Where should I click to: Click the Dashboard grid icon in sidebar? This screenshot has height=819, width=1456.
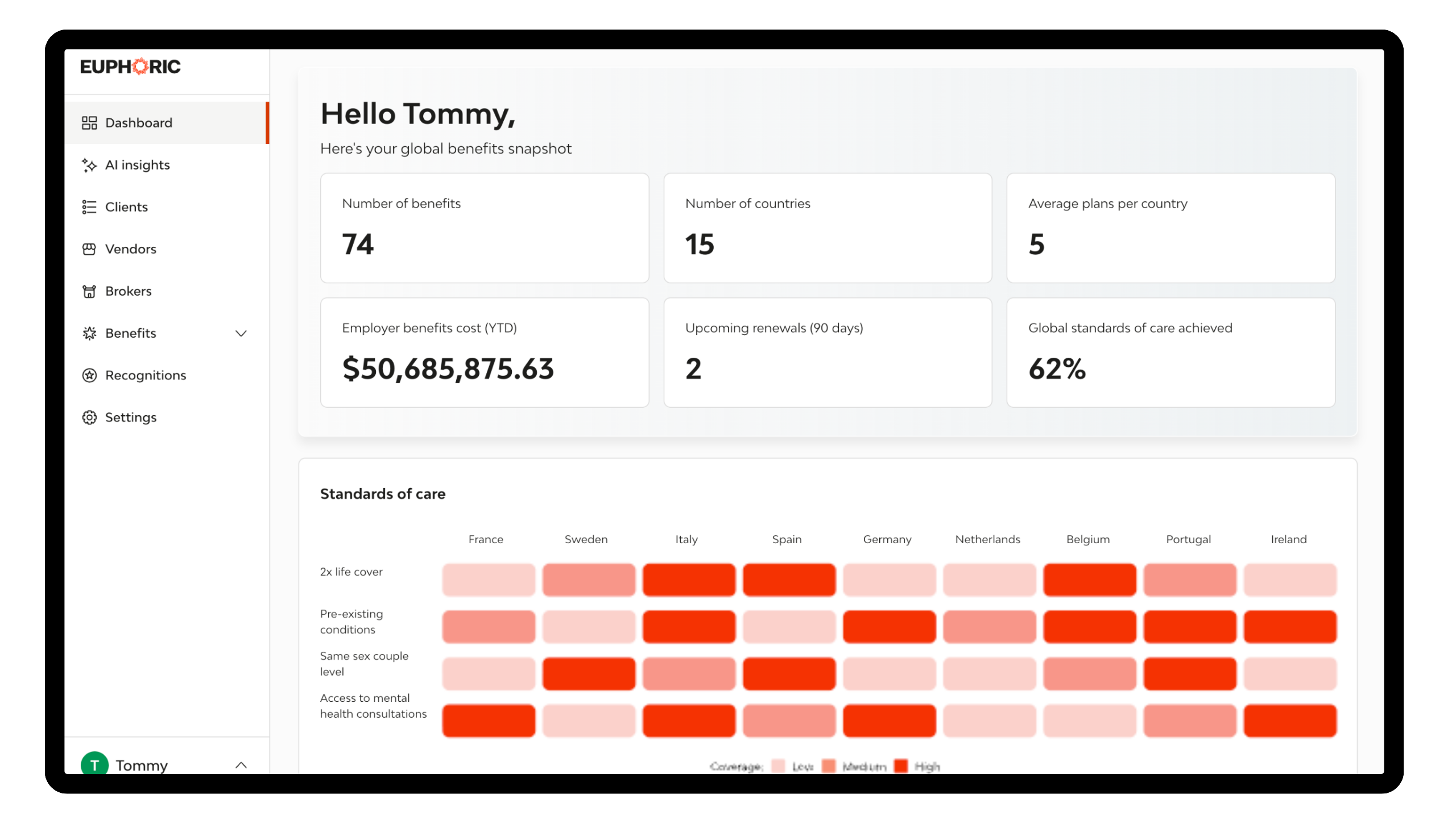pyautogui.click(x=89, y=123)
